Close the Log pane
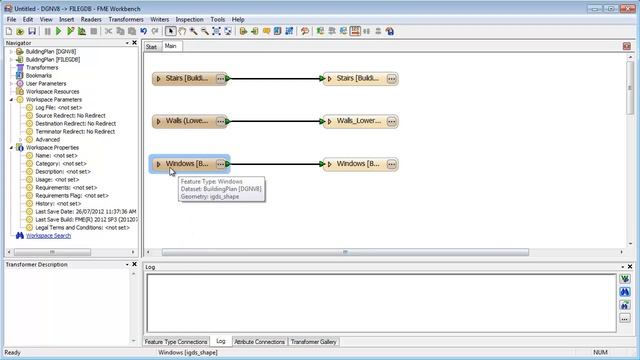Screen dimensions: 640x360 630,267
